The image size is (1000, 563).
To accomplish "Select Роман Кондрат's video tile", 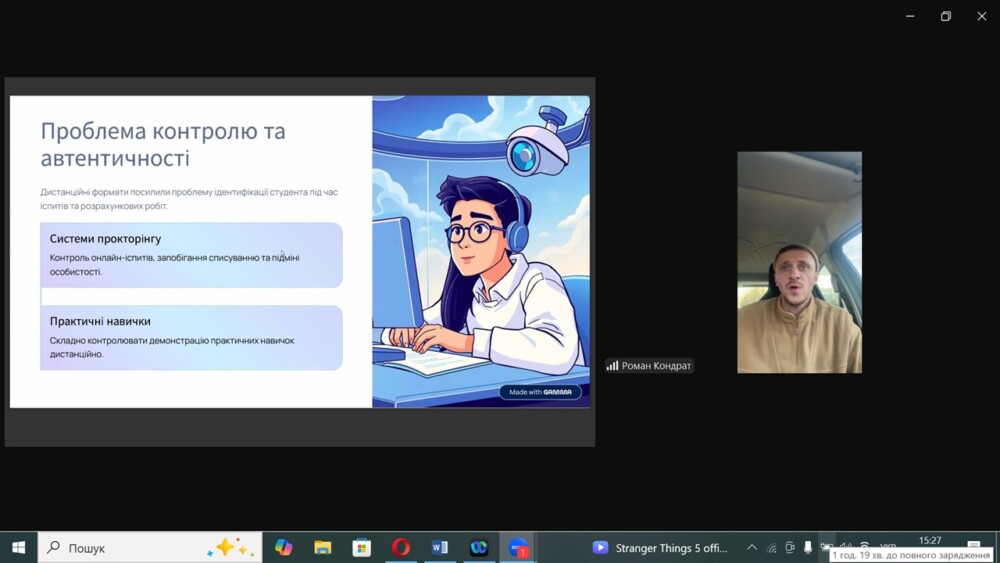I will click(799, 262).
